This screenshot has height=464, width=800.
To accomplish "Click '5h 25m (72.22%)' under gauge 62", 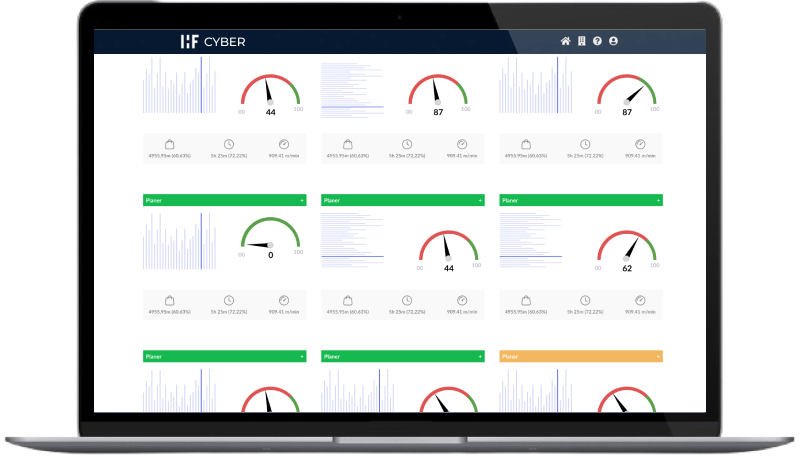I will point(585,312).
